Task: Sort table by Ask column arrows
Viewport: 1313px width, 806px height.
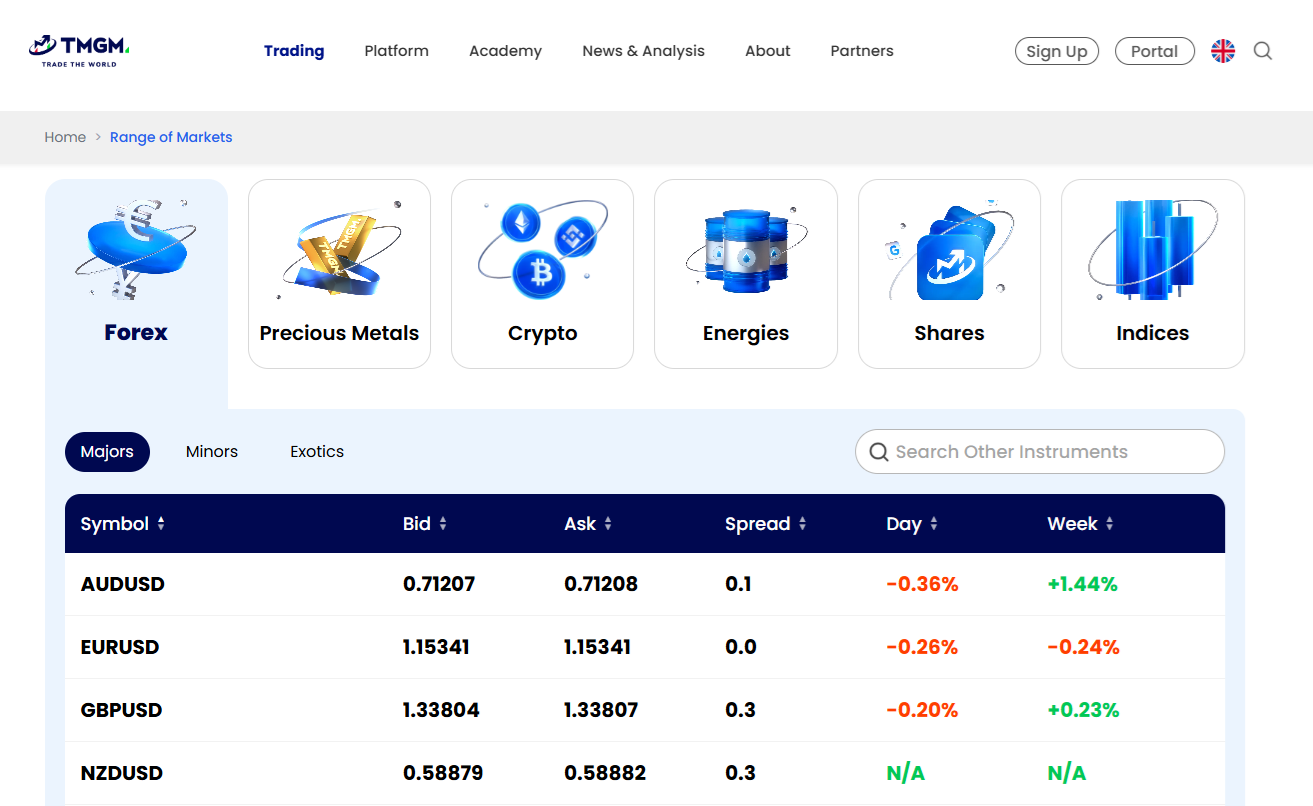Action: (x=608, y=524)
